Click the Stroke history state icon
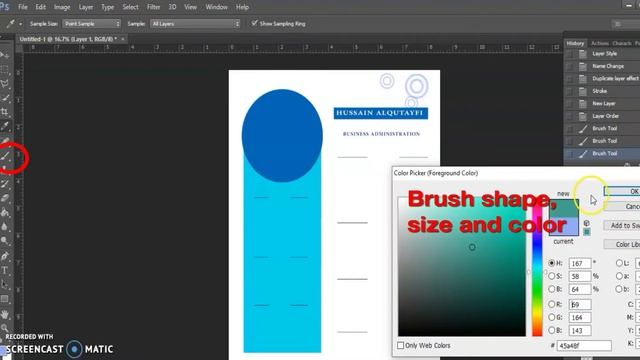 tap(583, 91)
